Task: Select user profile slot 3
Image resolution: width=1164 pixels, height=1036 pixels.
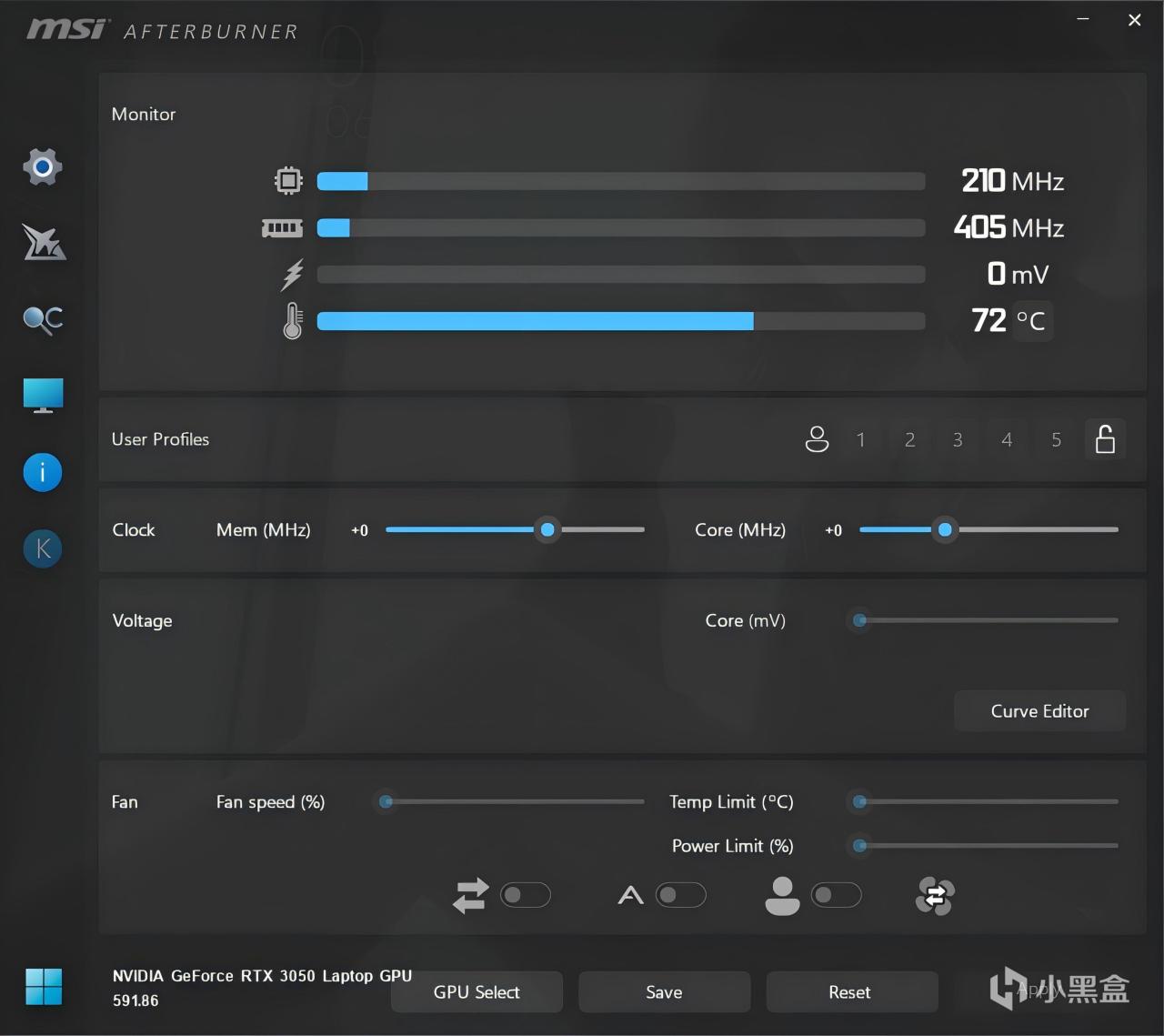Action: [x=958, y=440]
